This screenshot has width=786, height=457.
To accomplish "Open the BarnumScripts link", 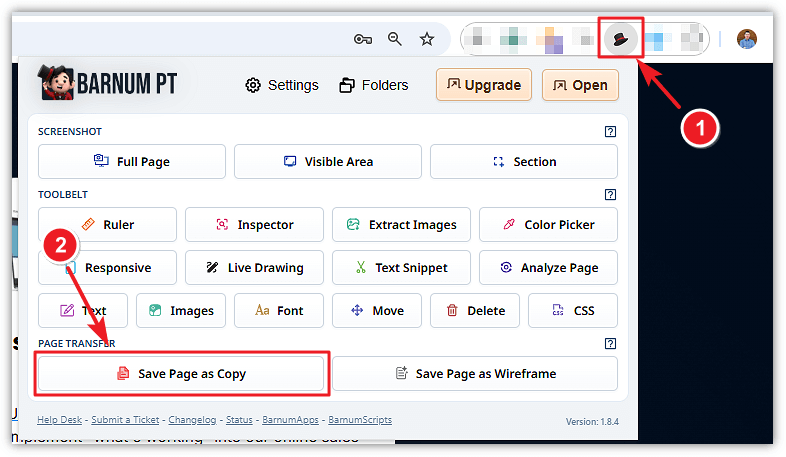I will pos(360,420).
